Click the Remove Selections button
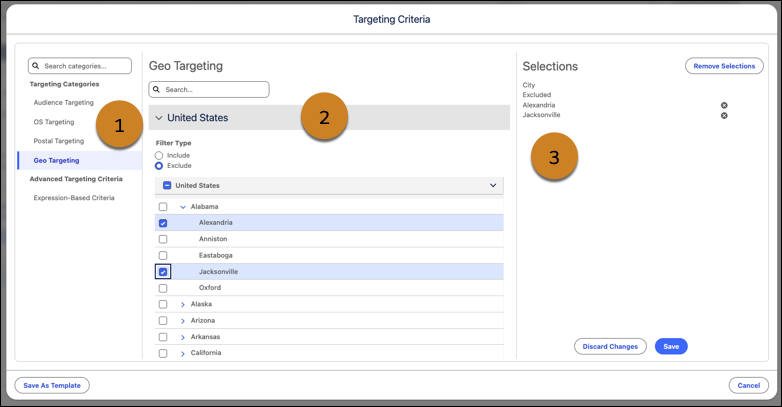782x407 pixels. [724, 66]
